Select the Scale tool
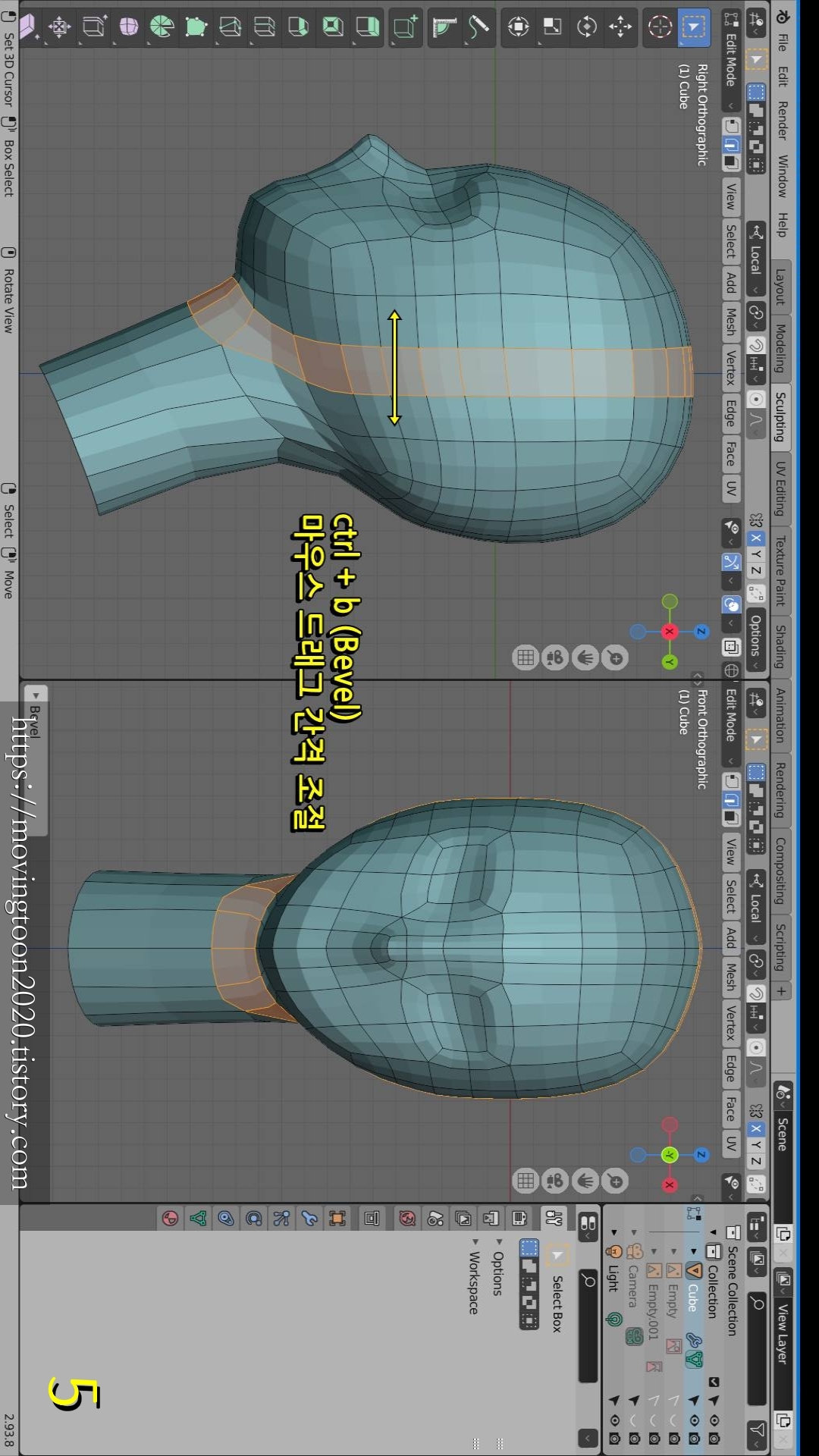819x1456 pixels. pyautogui.click(x=553, y=27)
